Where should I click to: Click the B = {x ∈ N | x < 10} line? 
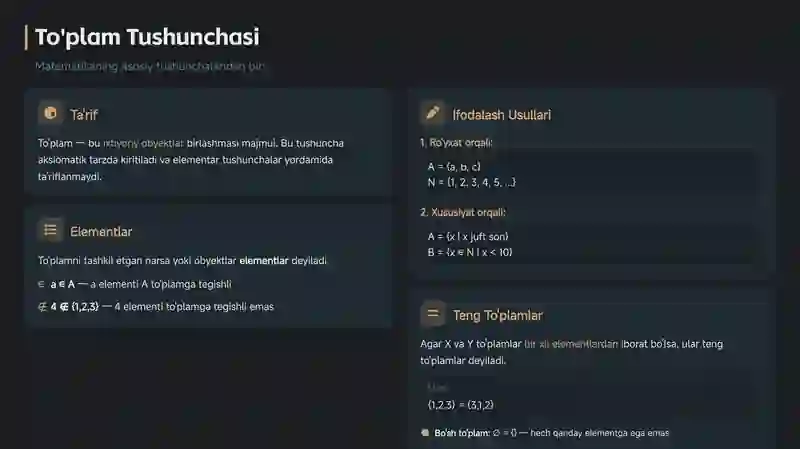click(x=470, y=252)
